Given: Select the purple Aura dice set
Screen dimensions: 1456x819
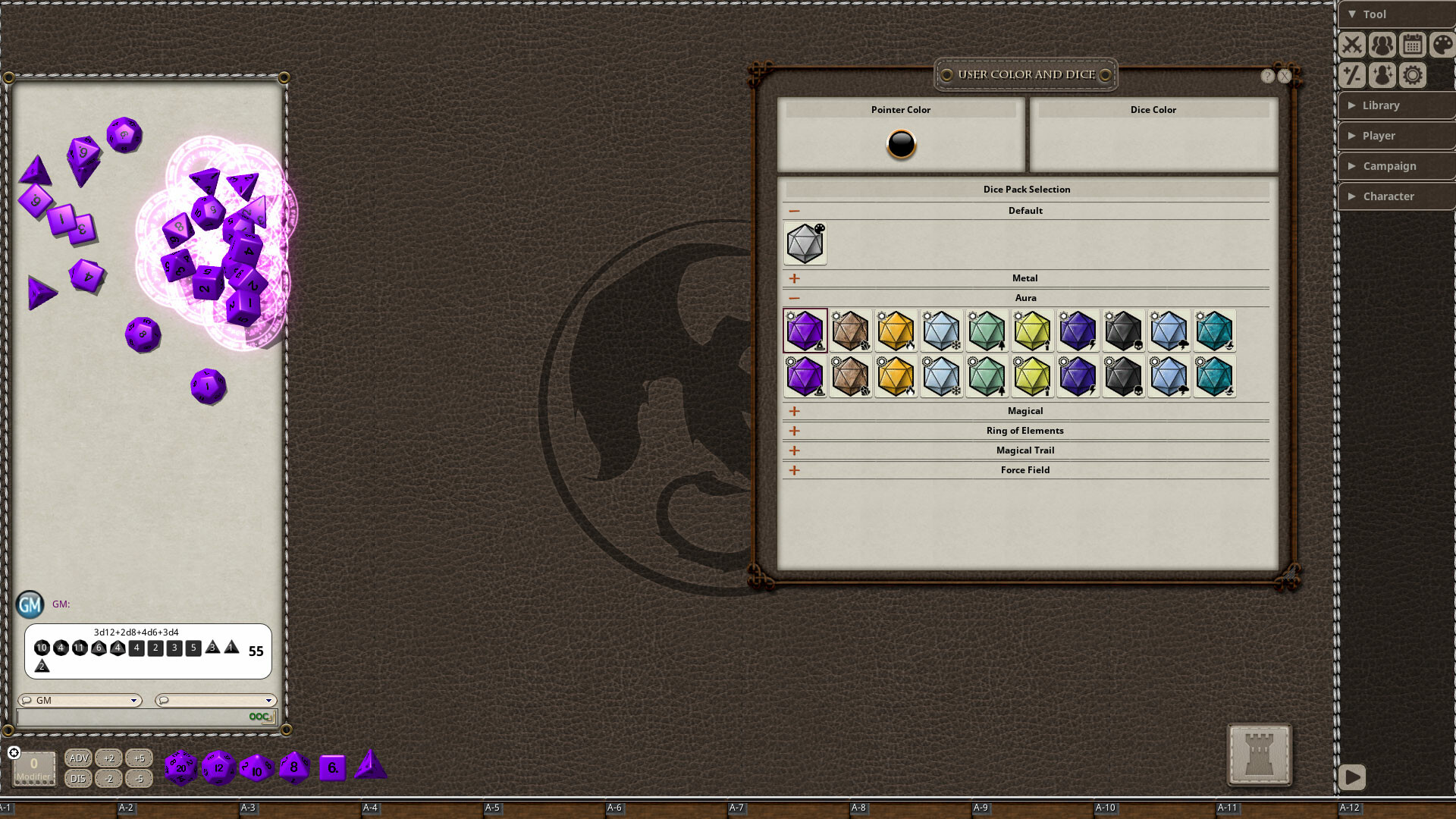Looking at the screenshot, I should click(x=804, y=330).
